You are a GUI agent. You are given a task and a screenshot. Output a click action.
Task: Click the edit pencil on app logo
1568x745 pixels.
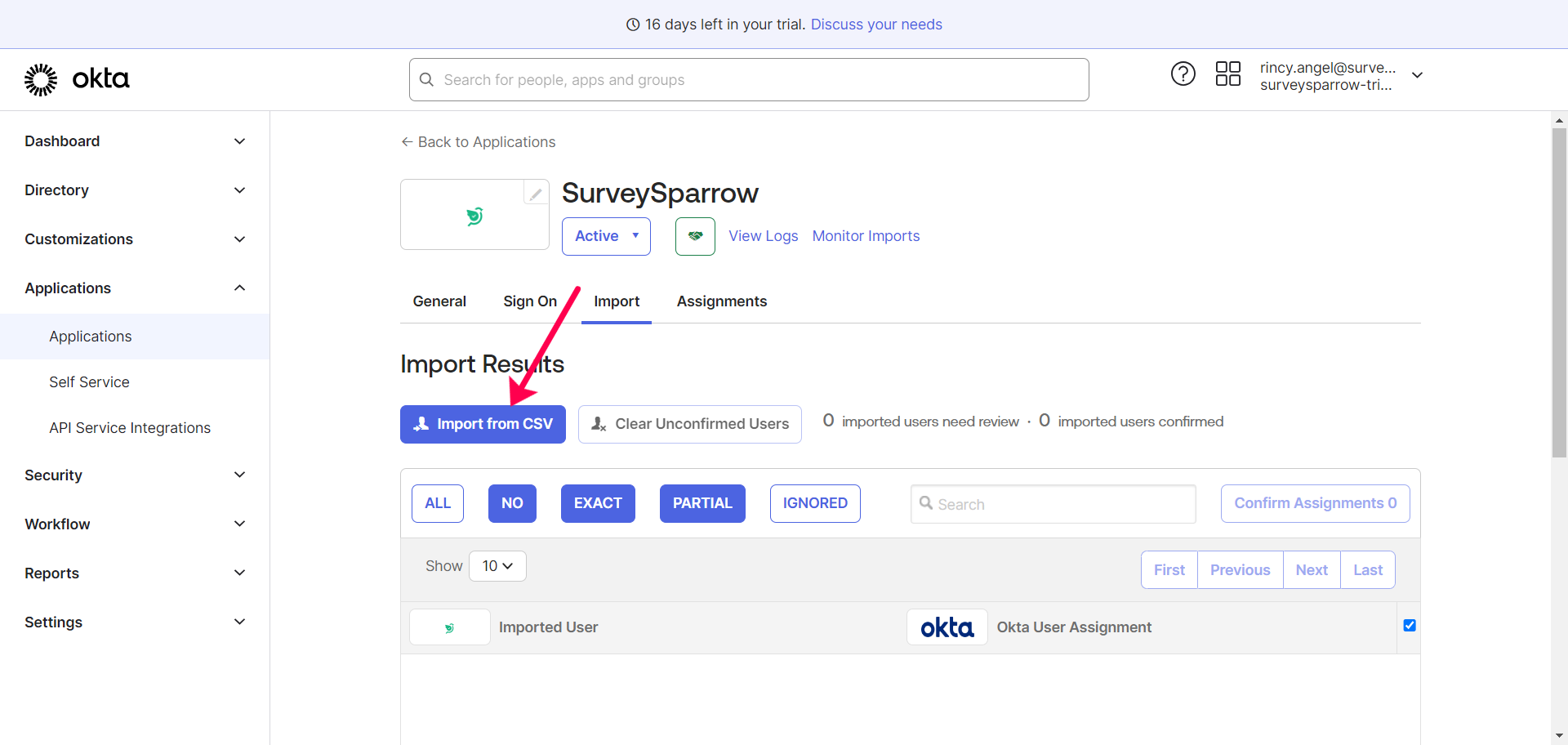[536, 194]
